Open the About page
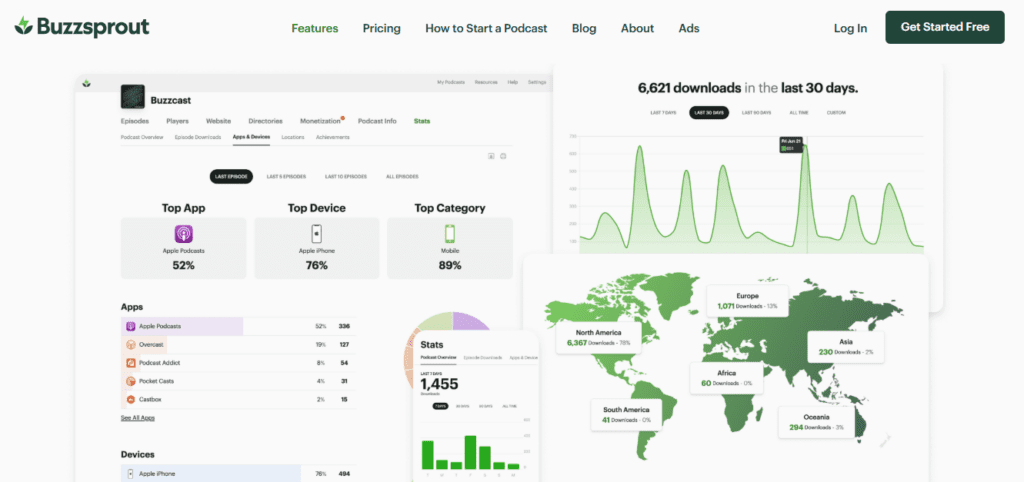 pyautogui.click(x=637, y=28)
